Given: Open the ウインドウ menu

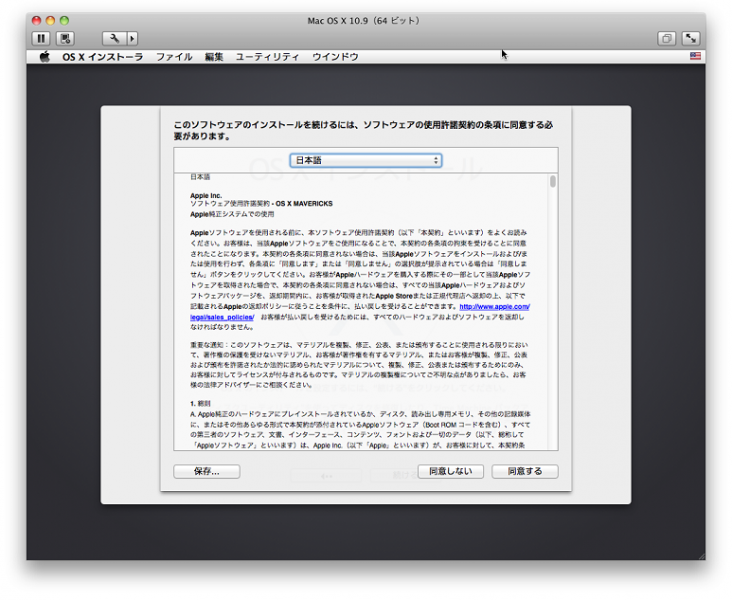Looking at the screenshot, I should [335, 57].
